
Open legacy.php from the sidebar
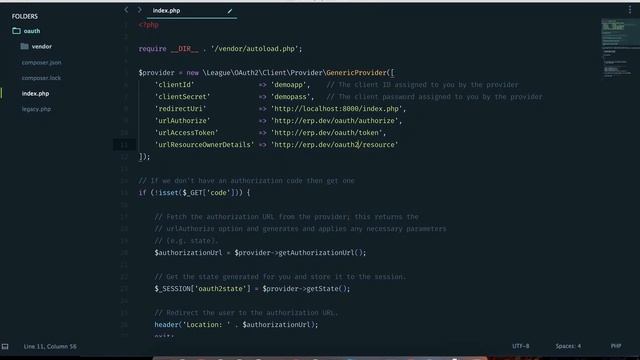36,109
